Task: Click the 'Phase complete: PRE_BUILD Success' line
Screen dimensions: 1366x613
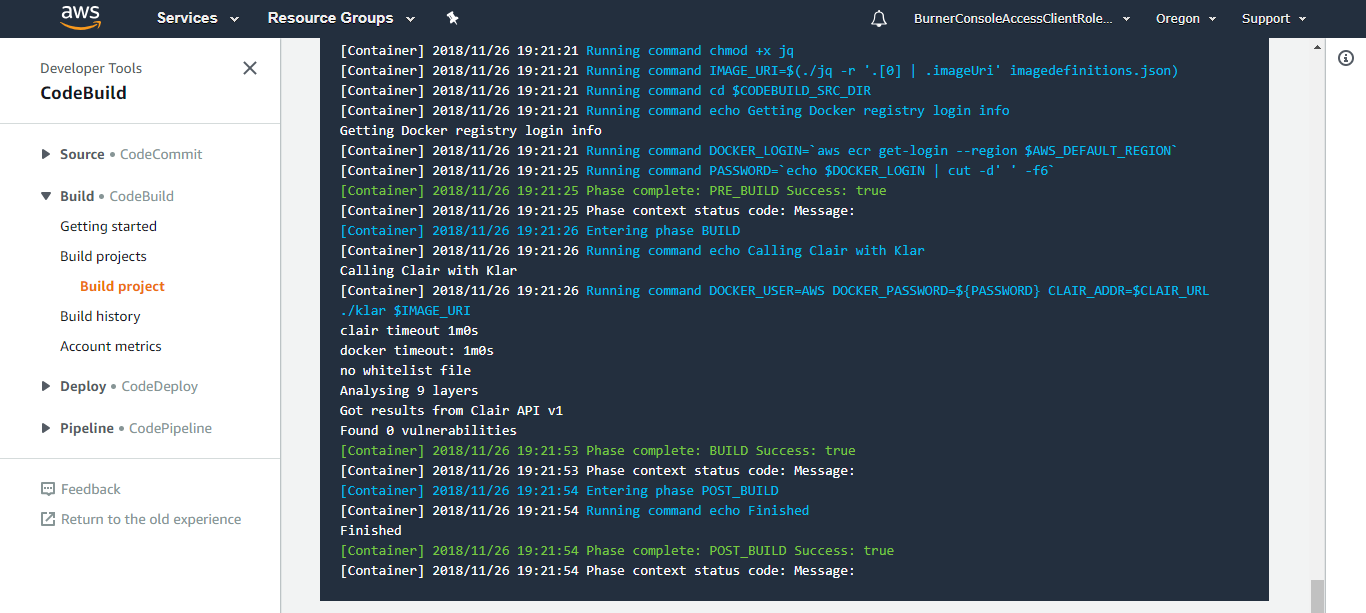Action: click(613, 190)
